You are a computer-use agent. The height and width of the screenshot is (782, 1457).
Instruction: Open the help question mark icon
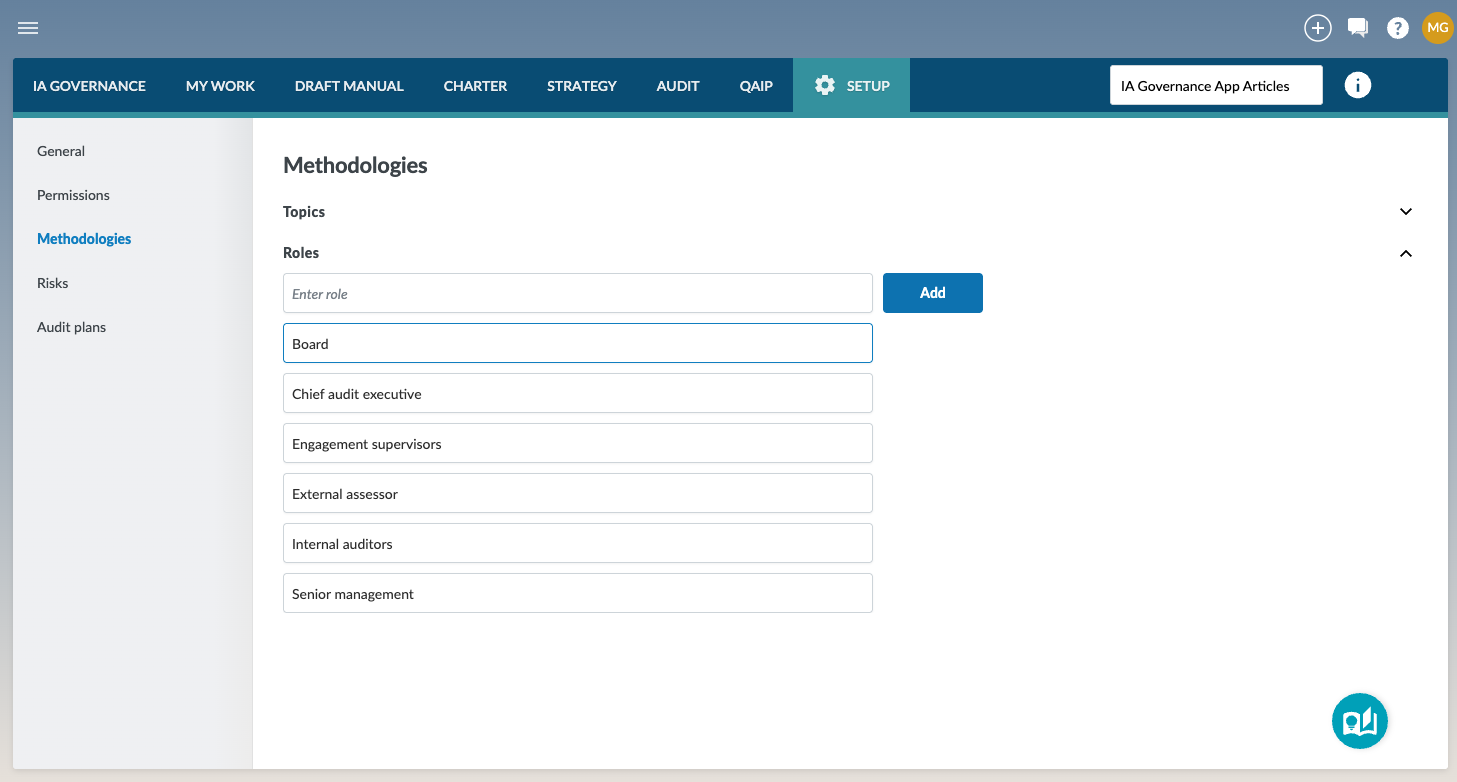1398,28
